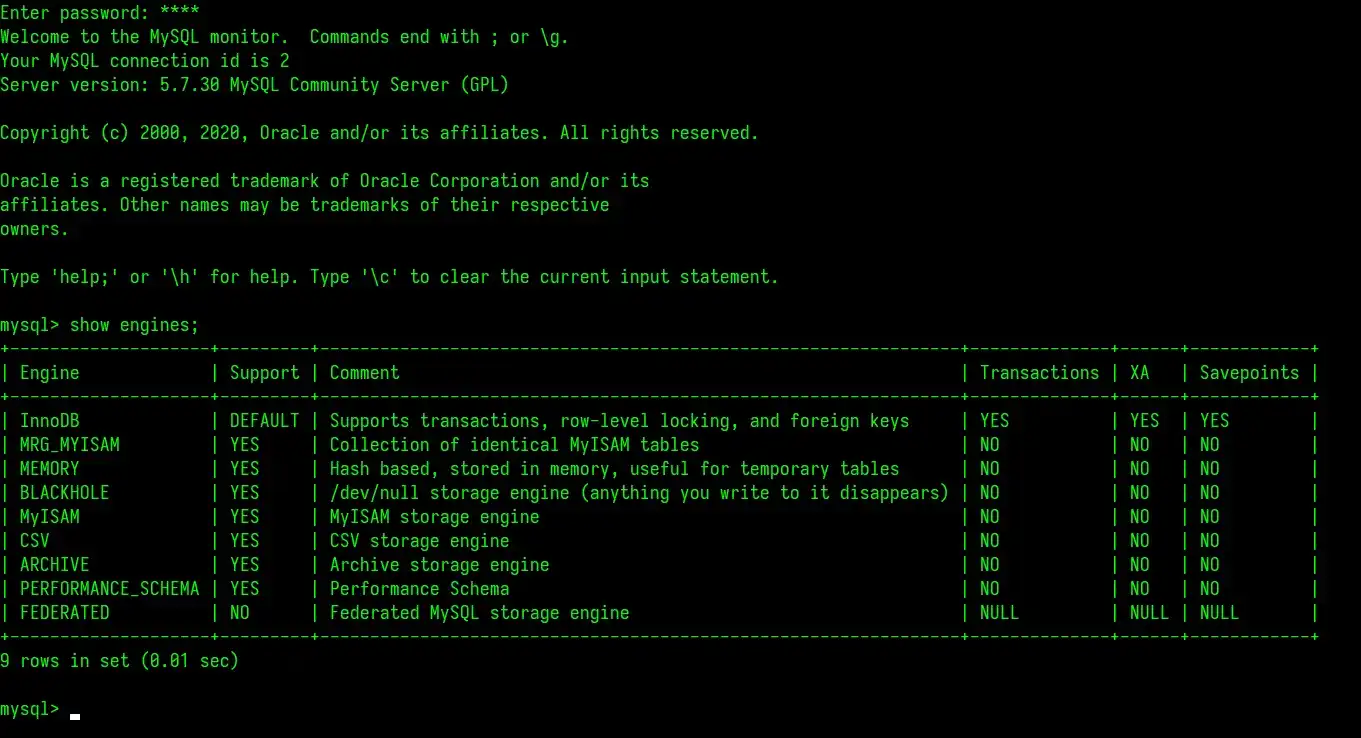Click the "9 rows in set" result line
The image size is (1361, 738).
(119, 661)
